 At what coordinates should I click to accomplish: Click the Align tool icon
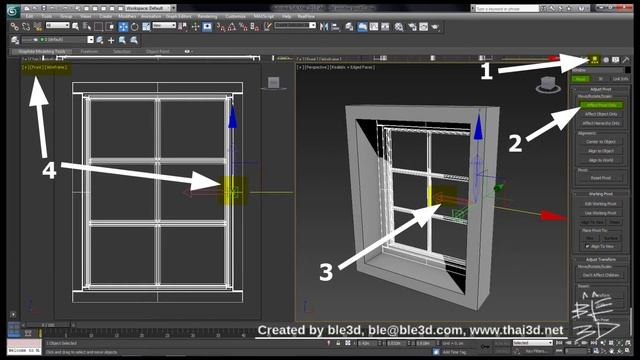tap(336, 27)
